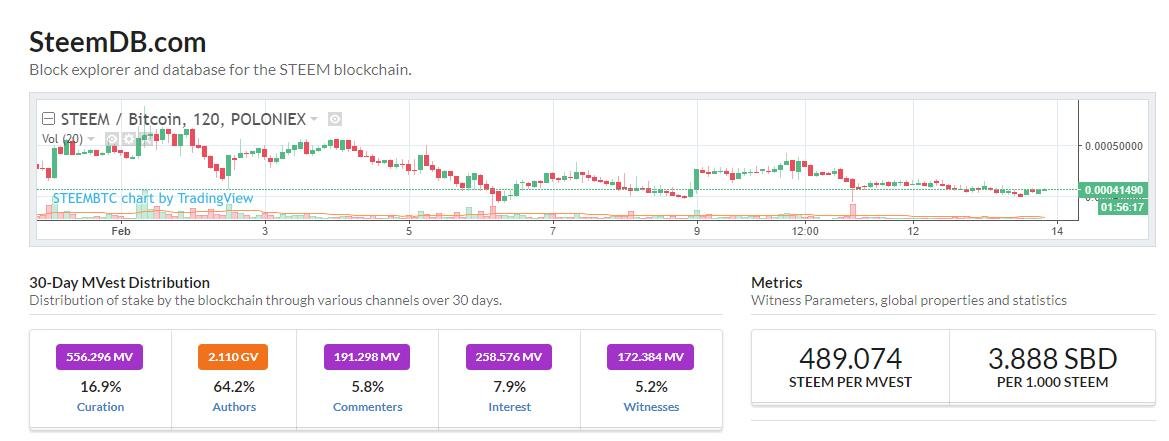Open the Authors distribution link
Viewport: 1169px width, 441px height.
[x=234, y=407]
